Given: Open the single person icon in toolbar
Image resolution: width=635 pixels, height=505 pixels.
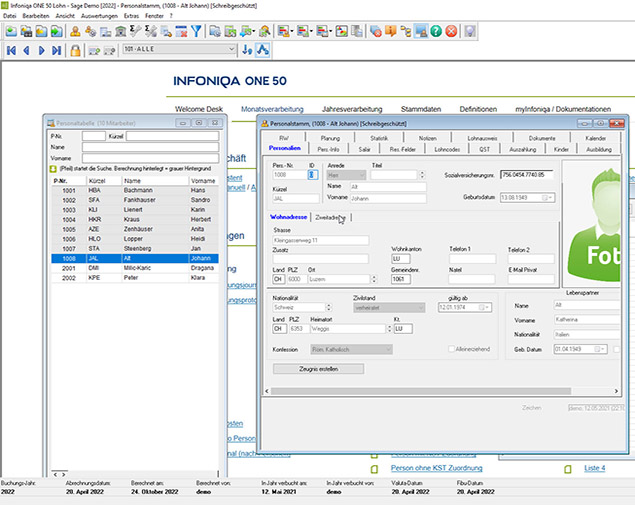Looking at the screenshot, I should (x=75, y=31).
